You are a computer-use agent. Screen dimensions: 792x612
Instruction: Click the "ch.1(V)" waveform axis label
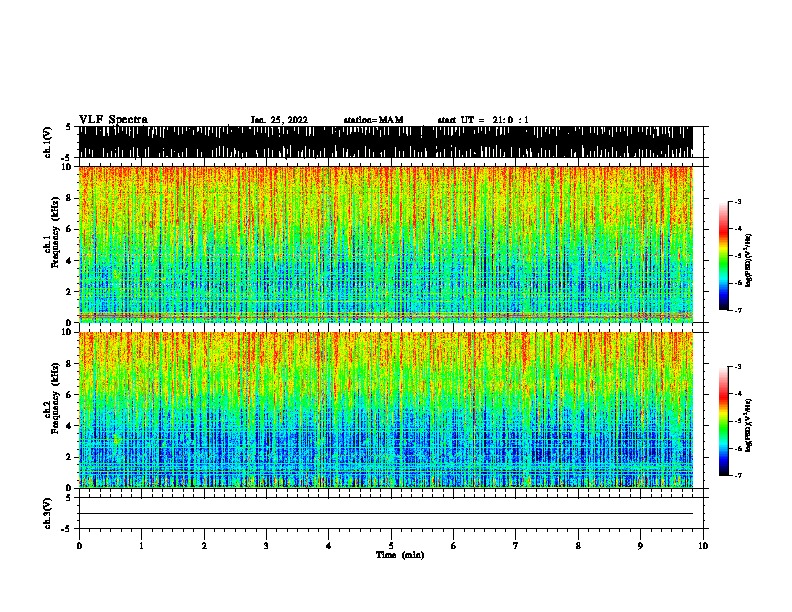pos(48,142)
